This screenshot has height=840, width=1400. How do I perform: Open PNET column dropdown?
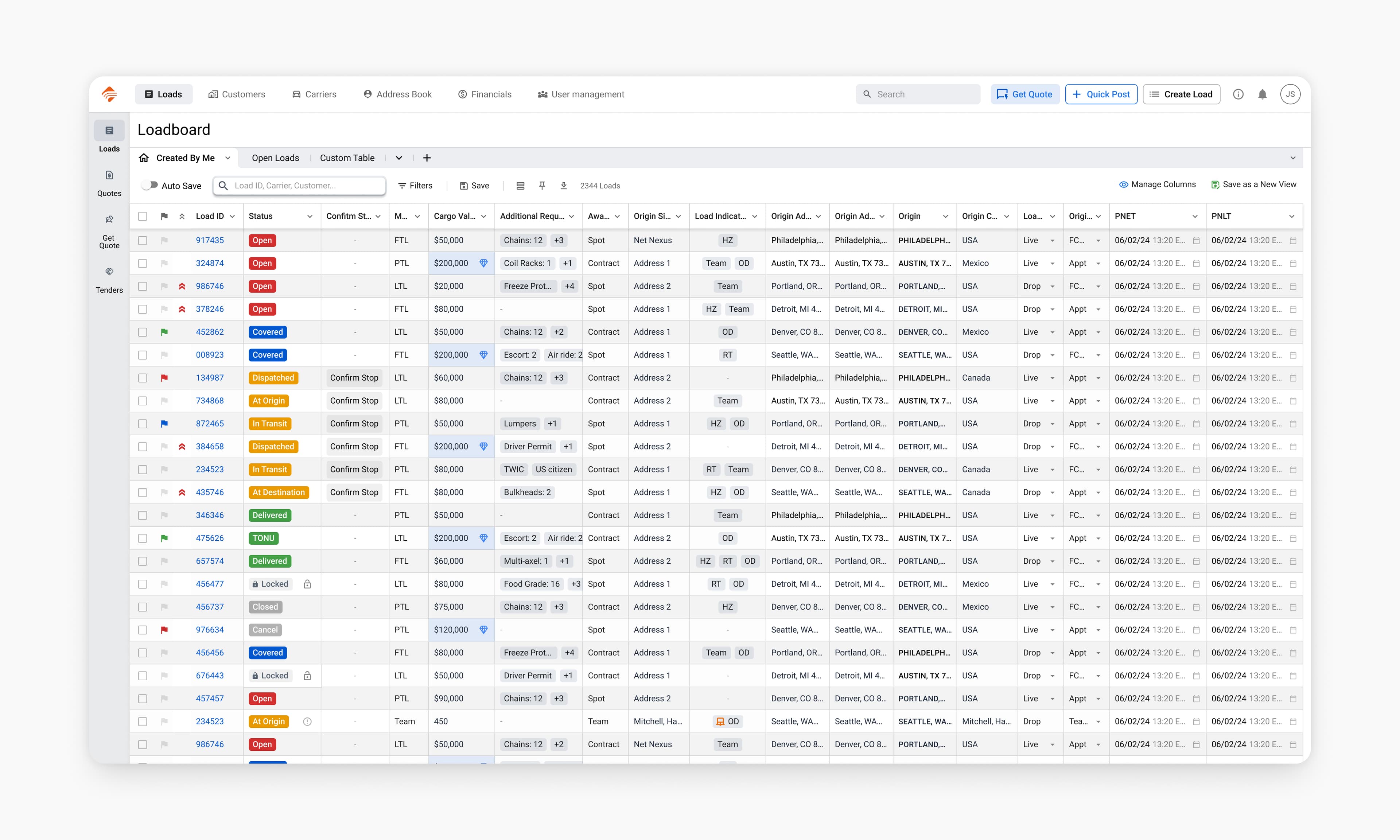(x=1195, y=216)
